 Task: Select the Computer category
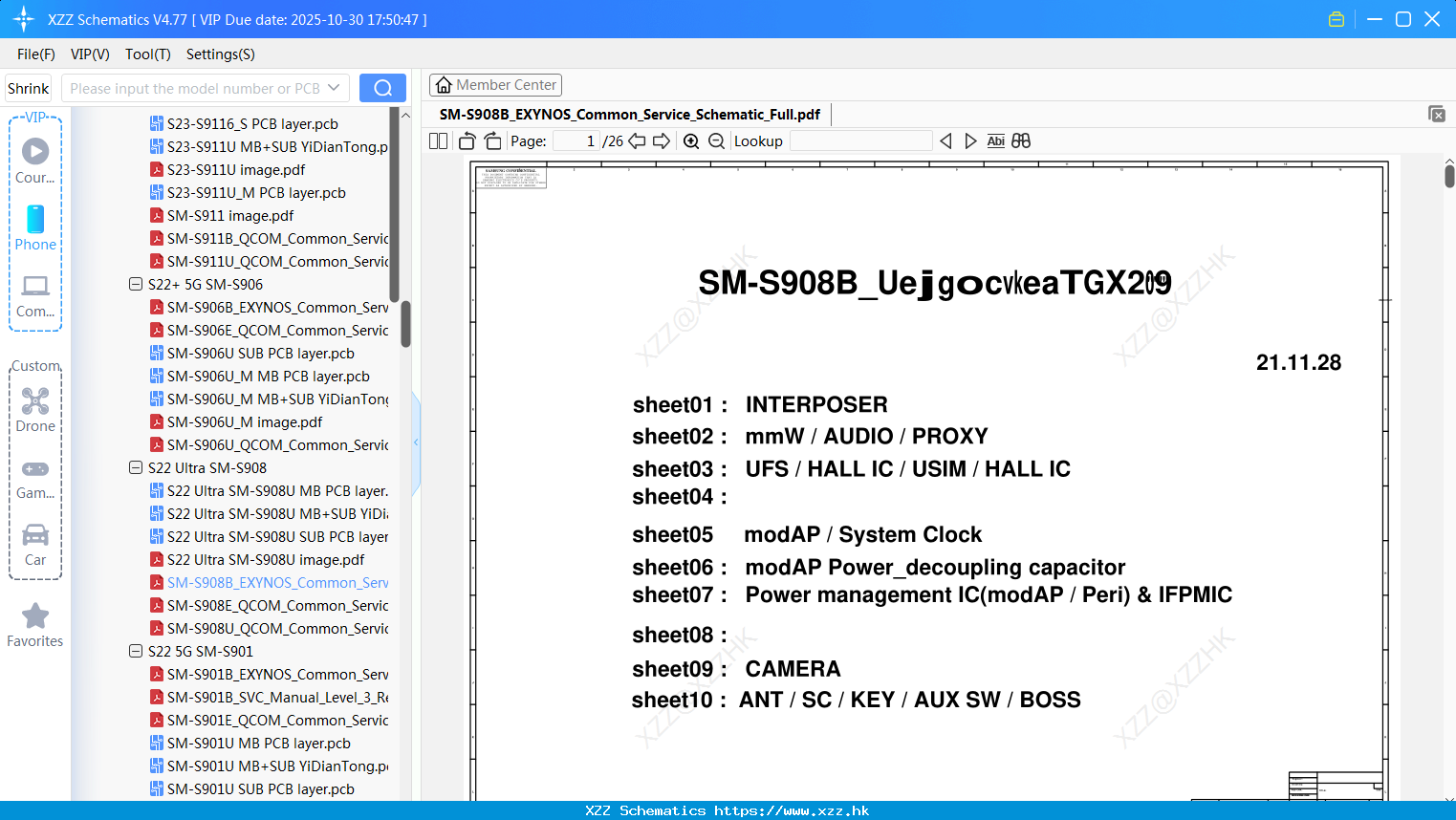tap(35, 296)
